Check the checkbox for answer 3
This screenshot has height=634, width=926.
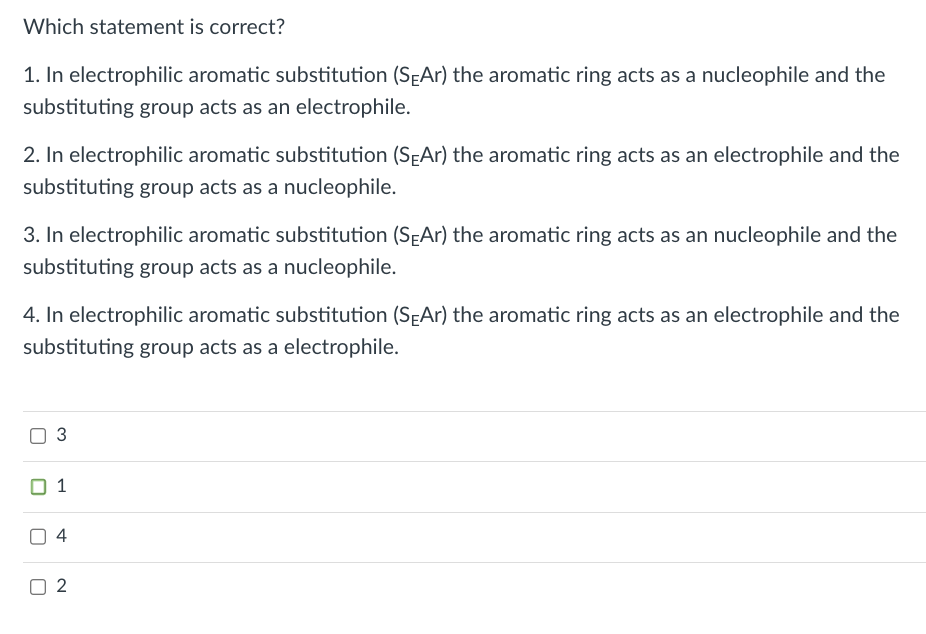[38, 434]
